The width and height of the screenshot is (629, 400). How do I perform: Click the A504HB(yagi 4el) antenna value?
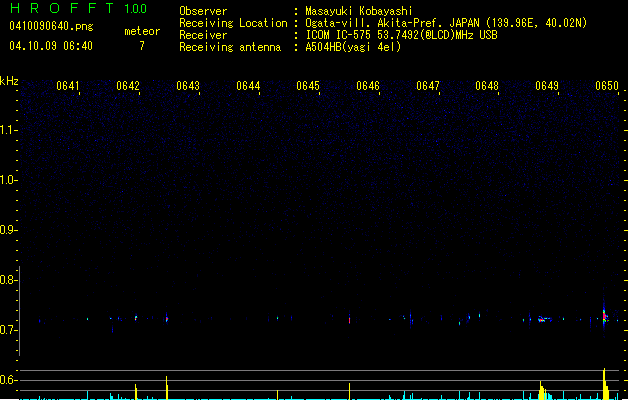pos(353,47)
